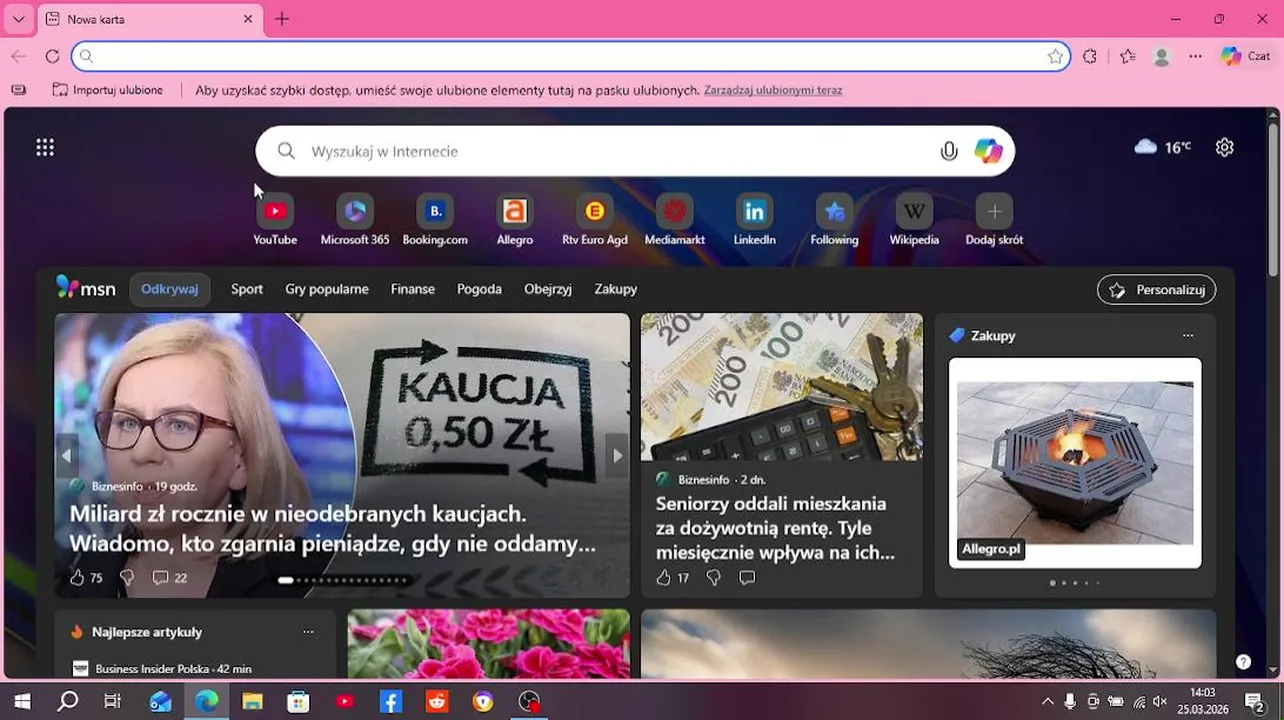
Task: Click Importuj ulubione button
Action: (108, 90)
